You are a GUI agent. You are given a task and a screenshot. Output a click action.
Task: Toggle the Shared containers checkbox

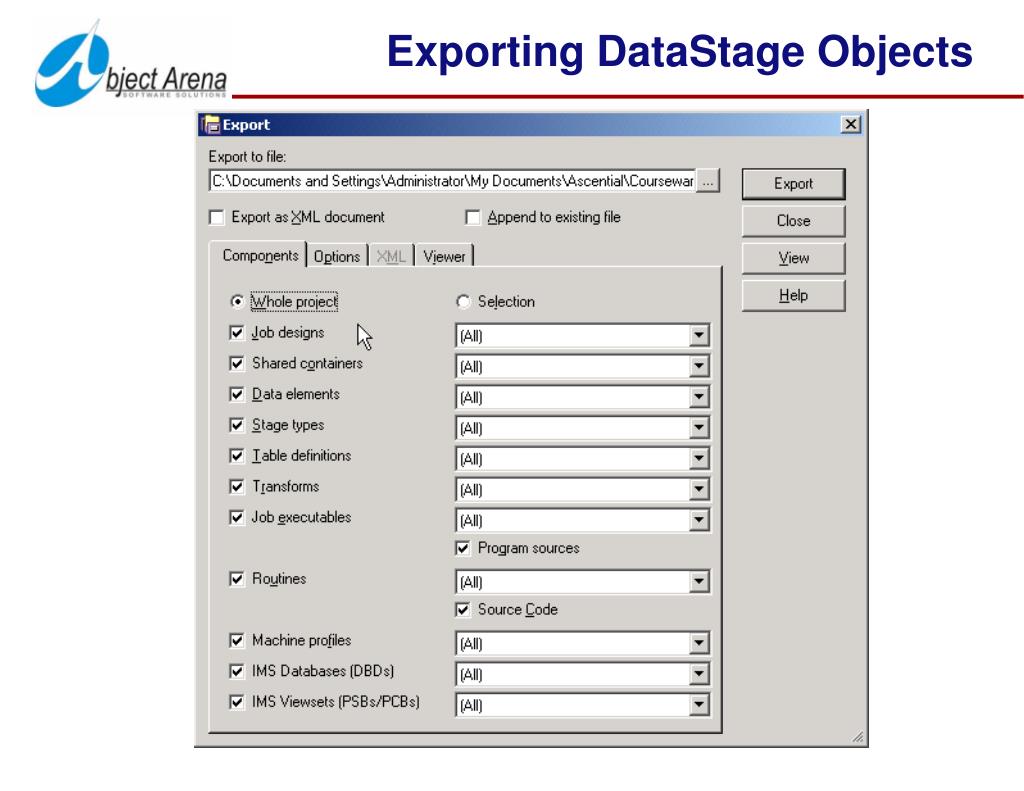pos(237,364)
